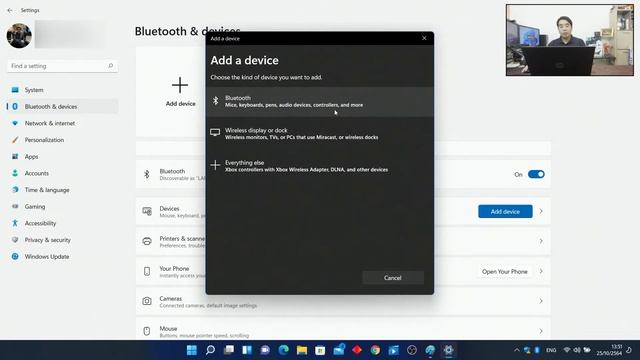Open Widgets from taskbar

point(247,350)
